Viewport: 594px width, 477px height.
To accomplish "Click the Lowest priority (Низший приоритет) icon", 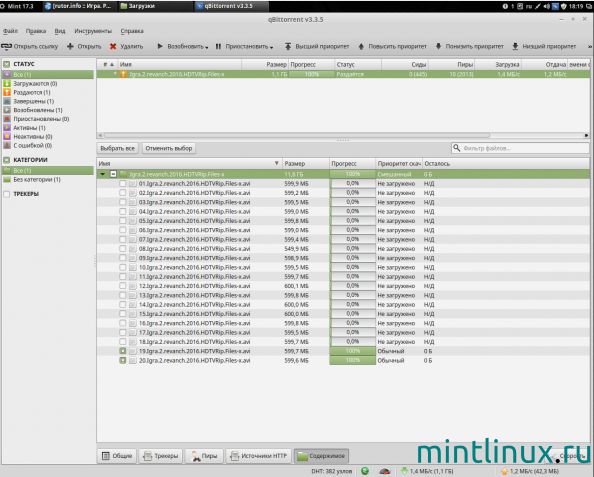I will point(515,46).
